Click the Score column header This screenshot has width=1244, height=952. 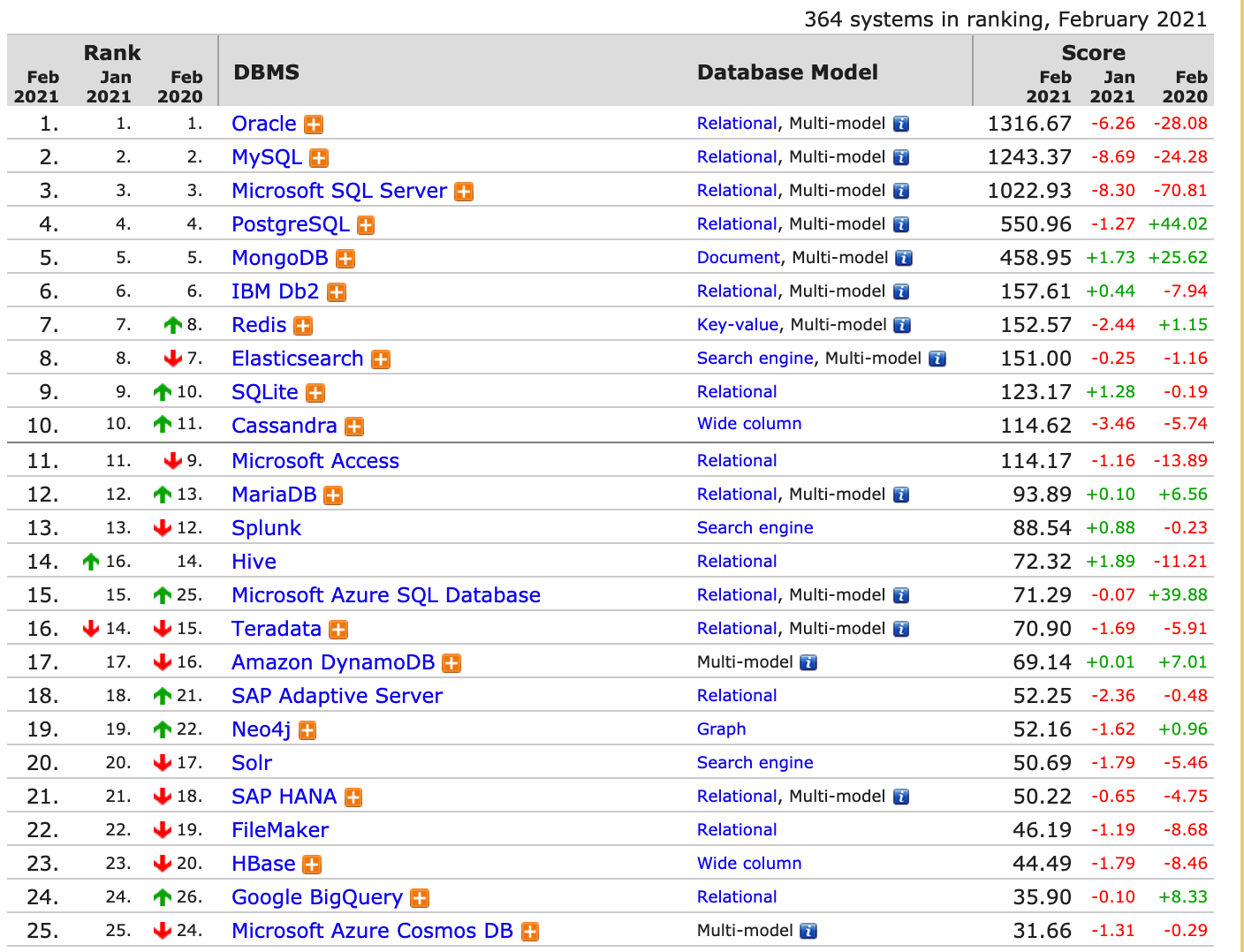point(1094,53)
